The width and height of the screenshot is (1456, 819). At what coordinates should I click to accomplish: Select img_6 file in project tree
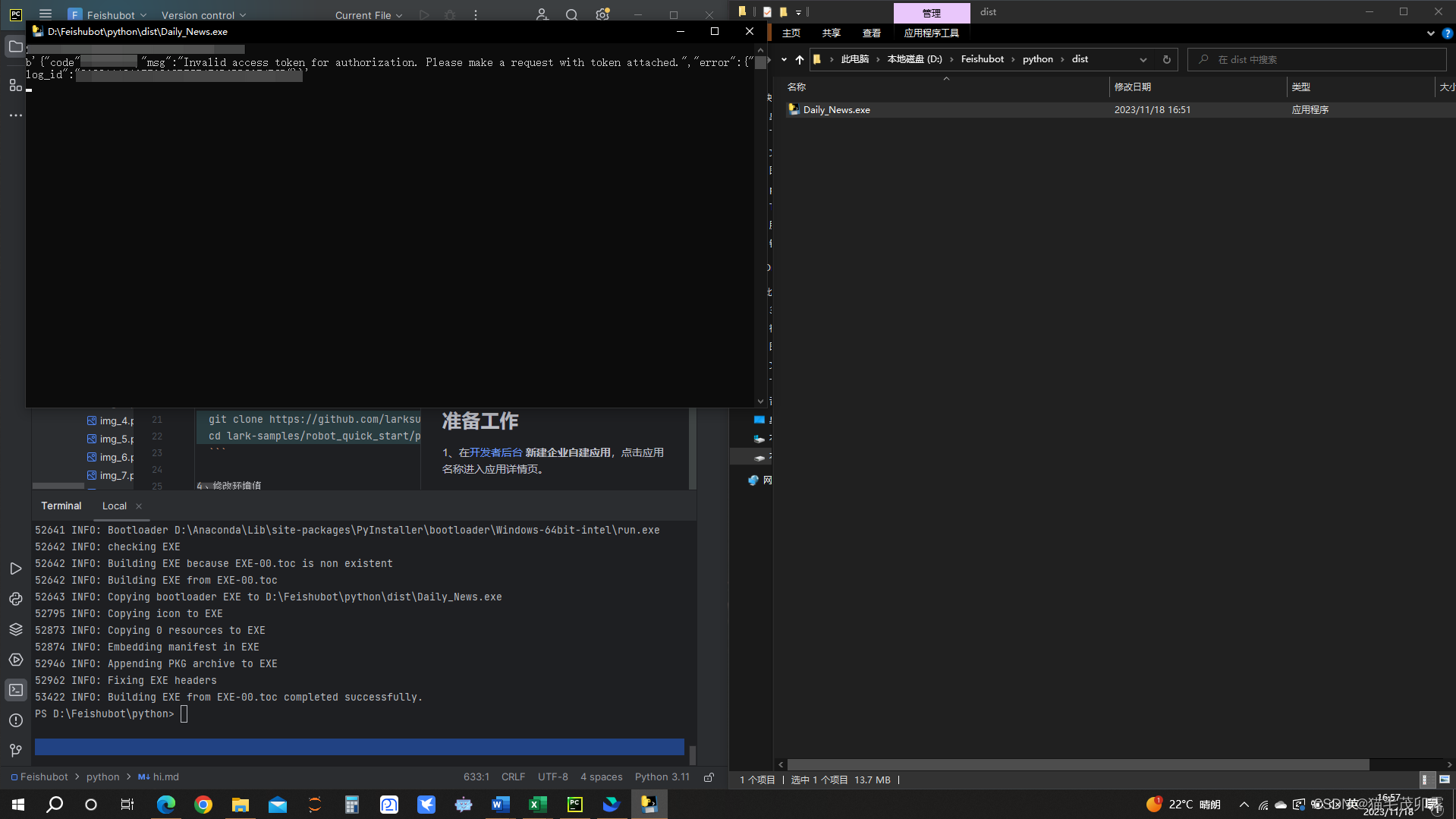click(x=110, y=457)
